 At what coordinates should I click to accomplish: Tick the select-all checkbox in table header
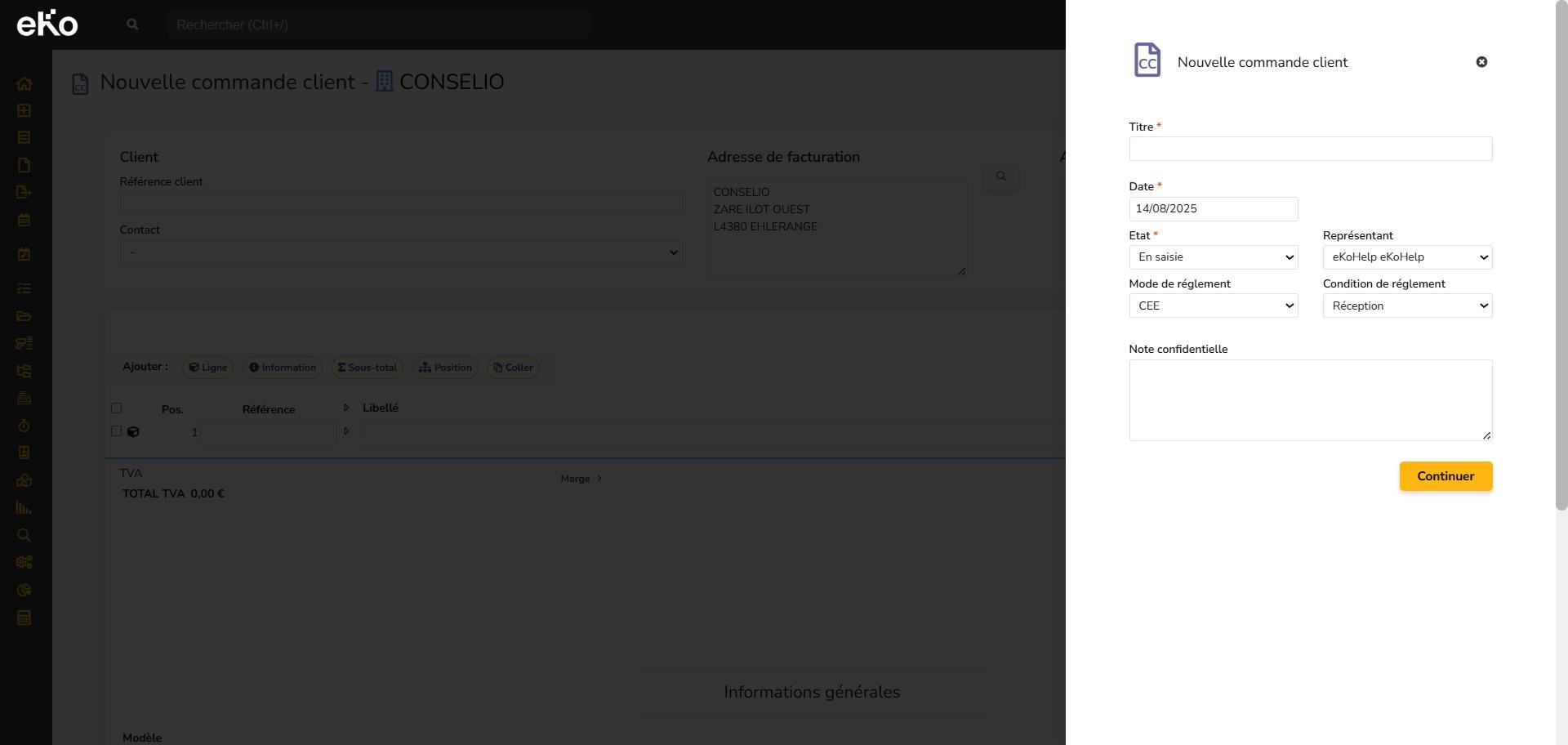click(116, 408)
